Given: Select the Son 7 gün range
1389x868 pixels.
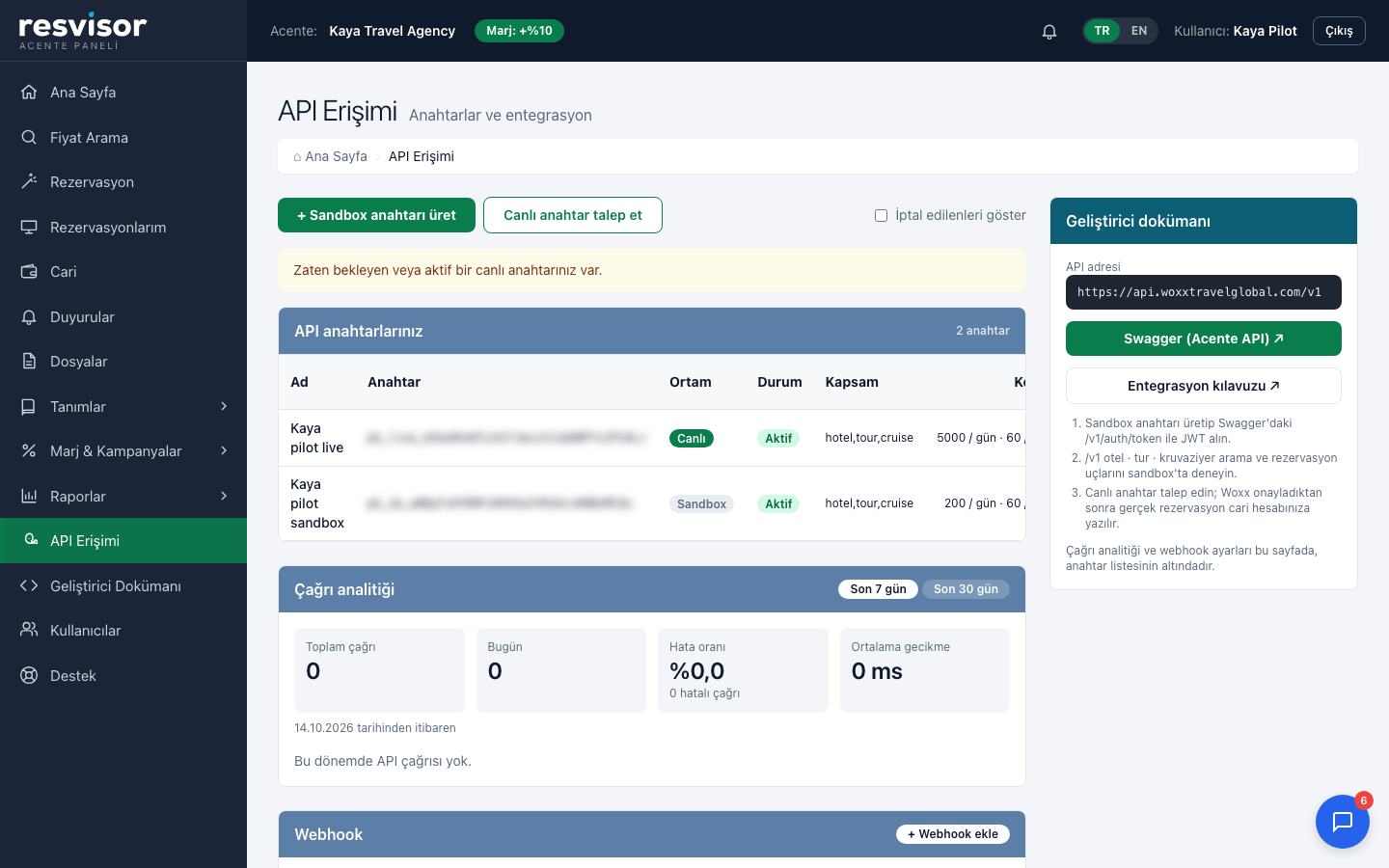Looking at the screenshot, I should pos(878,589).
